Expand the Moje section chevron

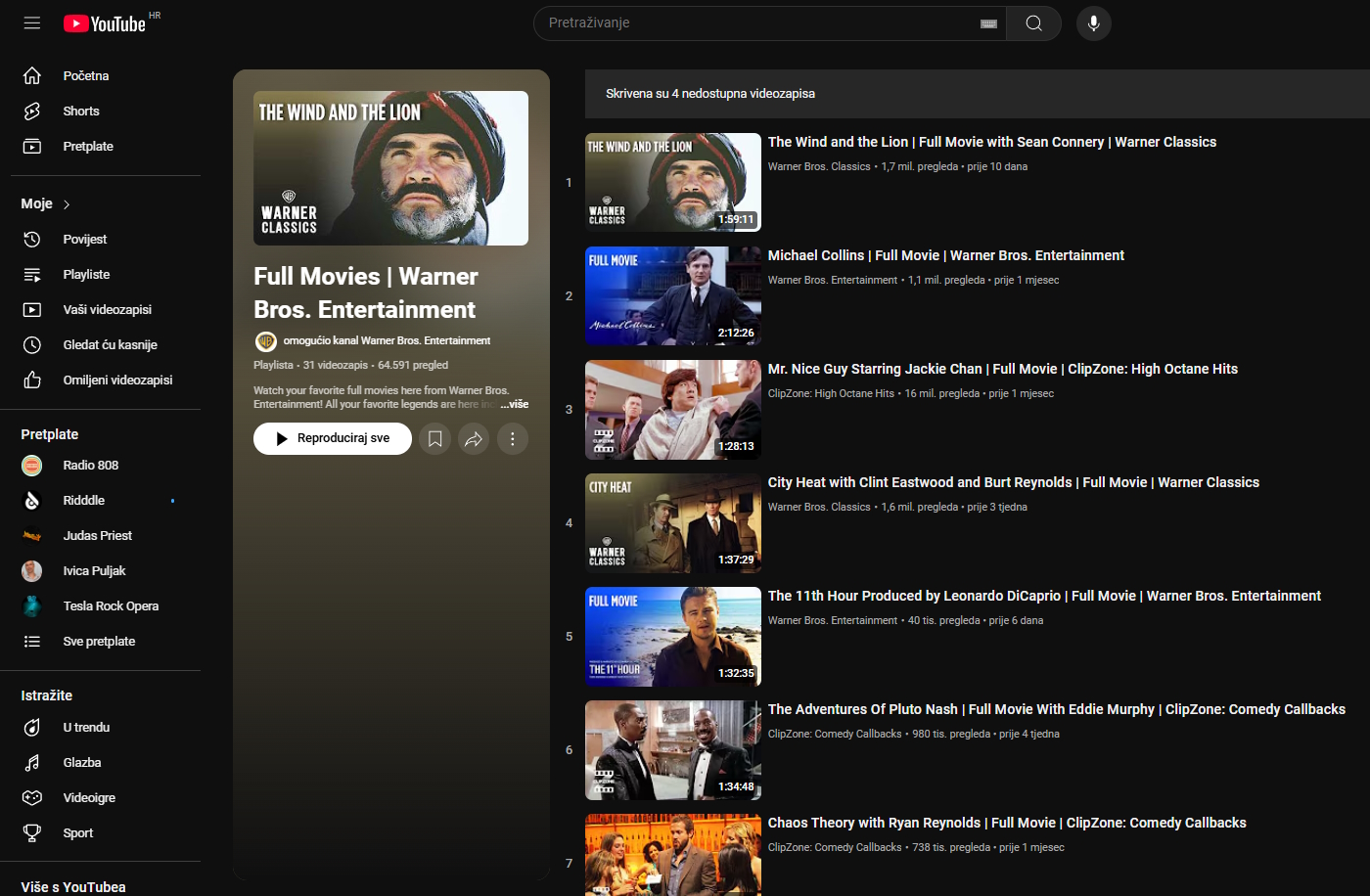67,204
